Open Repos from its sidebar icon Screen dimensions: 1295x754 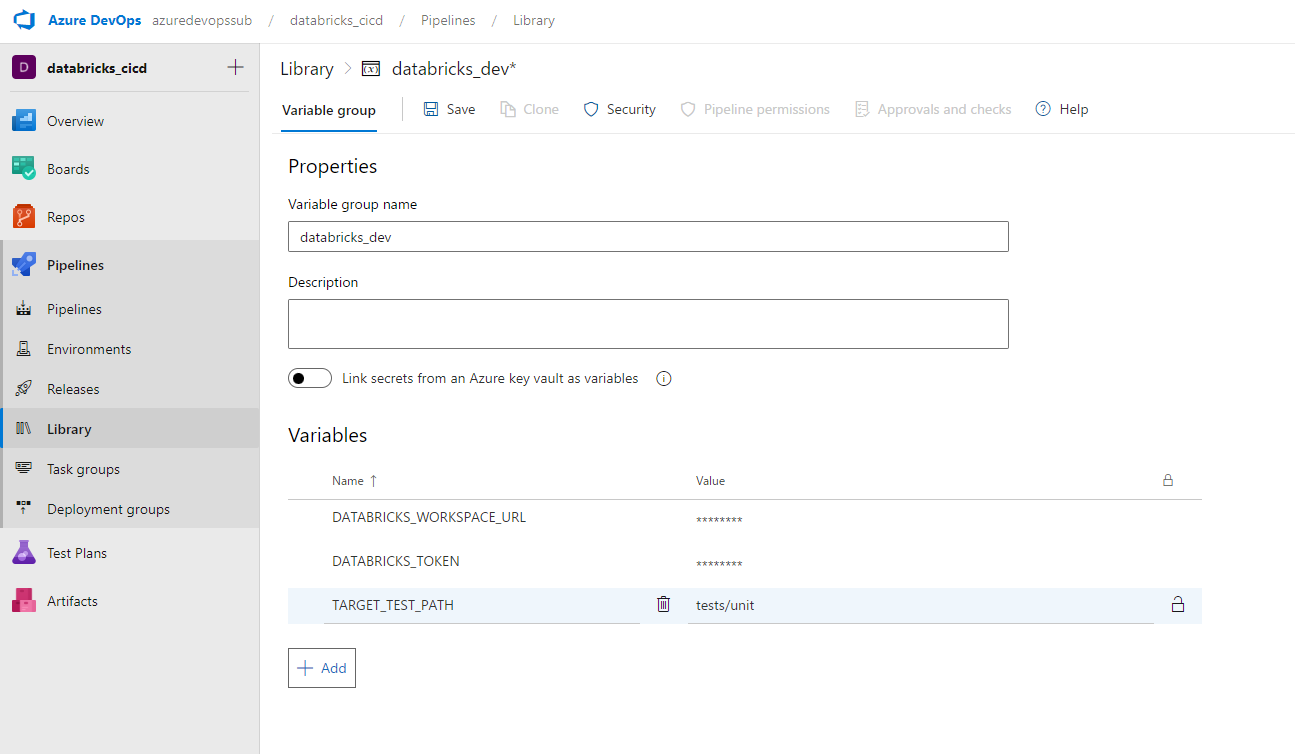click(24, 217)
